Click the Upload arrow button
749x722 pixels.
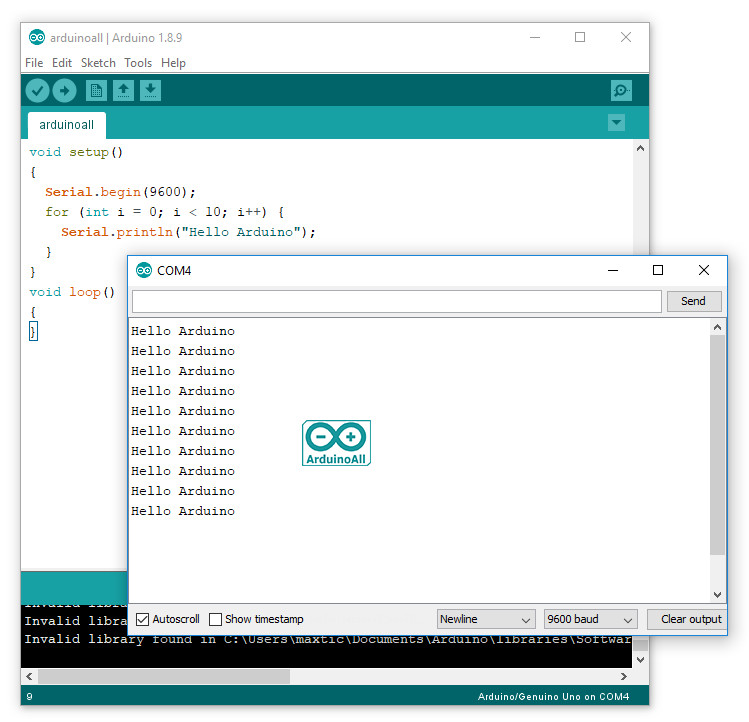(x=64, y=90)
